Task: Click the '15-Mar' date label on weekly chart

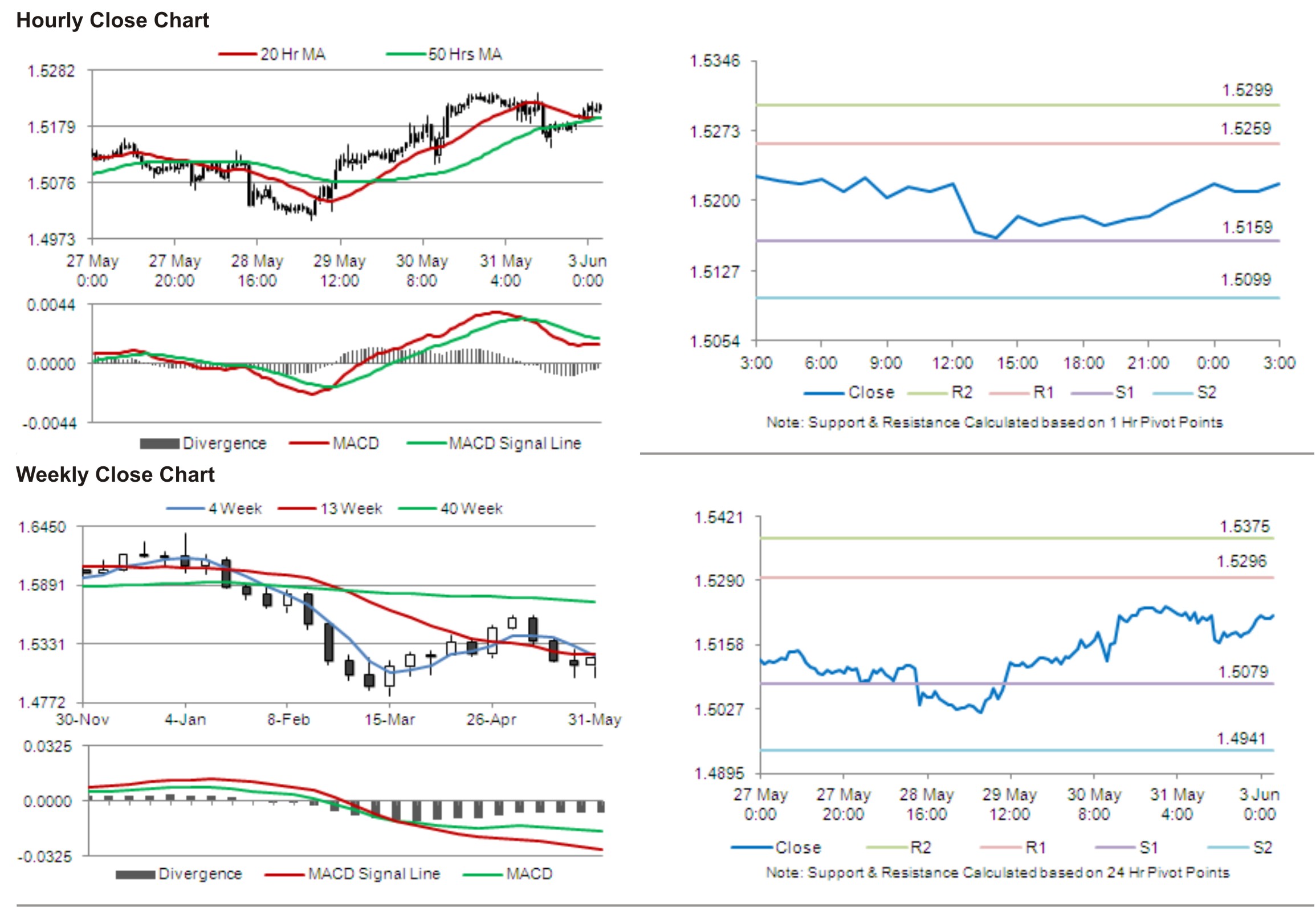Action: point(390,719)
